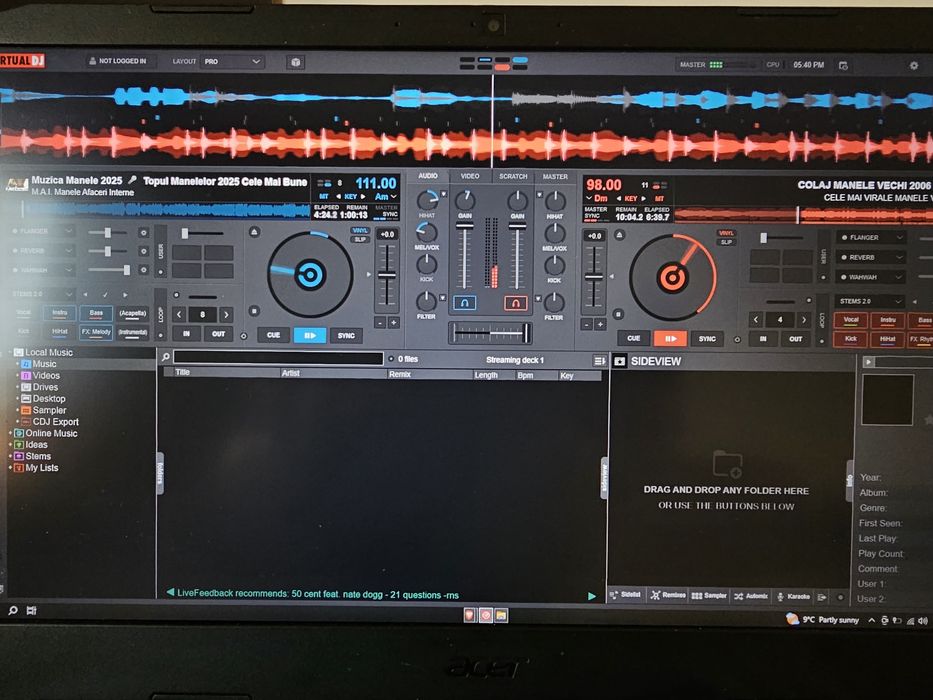933x700 pixels.
Task: Toggle the Vocal stem on right deck
Action: tap(851, 320)
